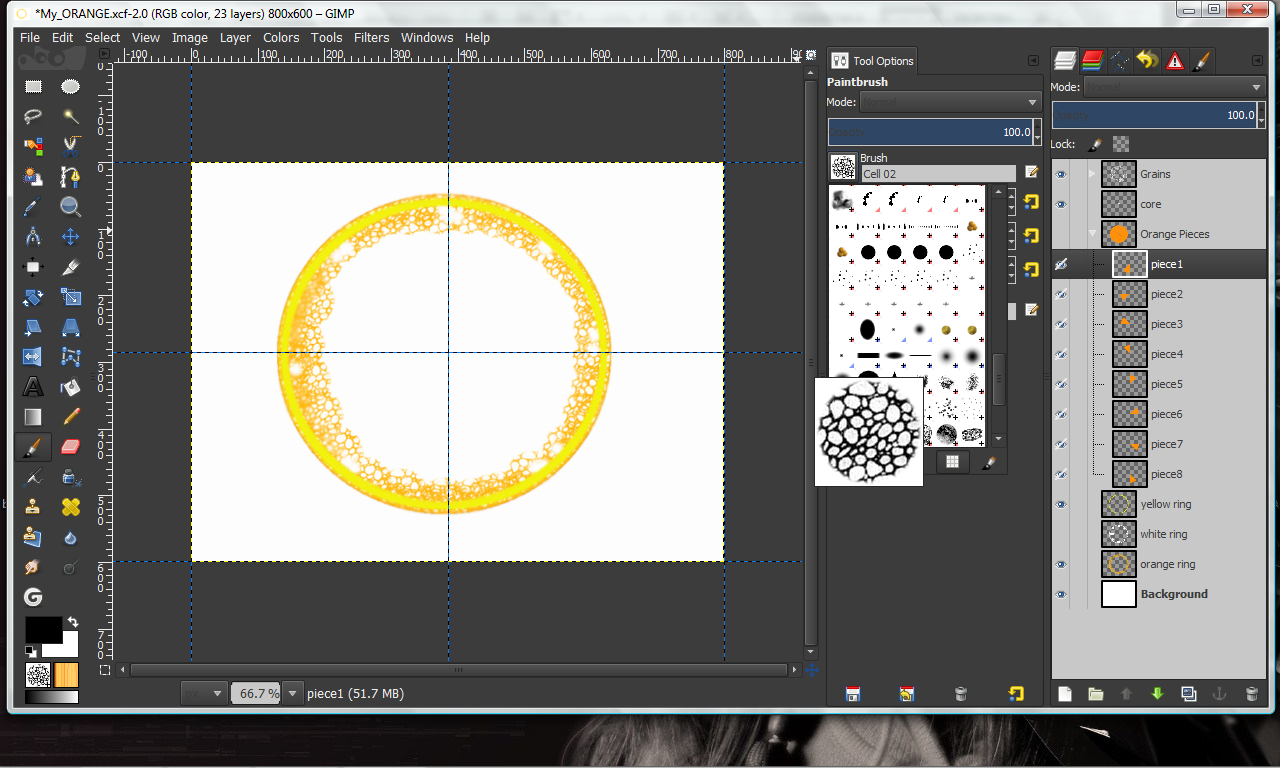Adjust the layer Opacity slider
1280x768 pixels.
click(1154, 115)
